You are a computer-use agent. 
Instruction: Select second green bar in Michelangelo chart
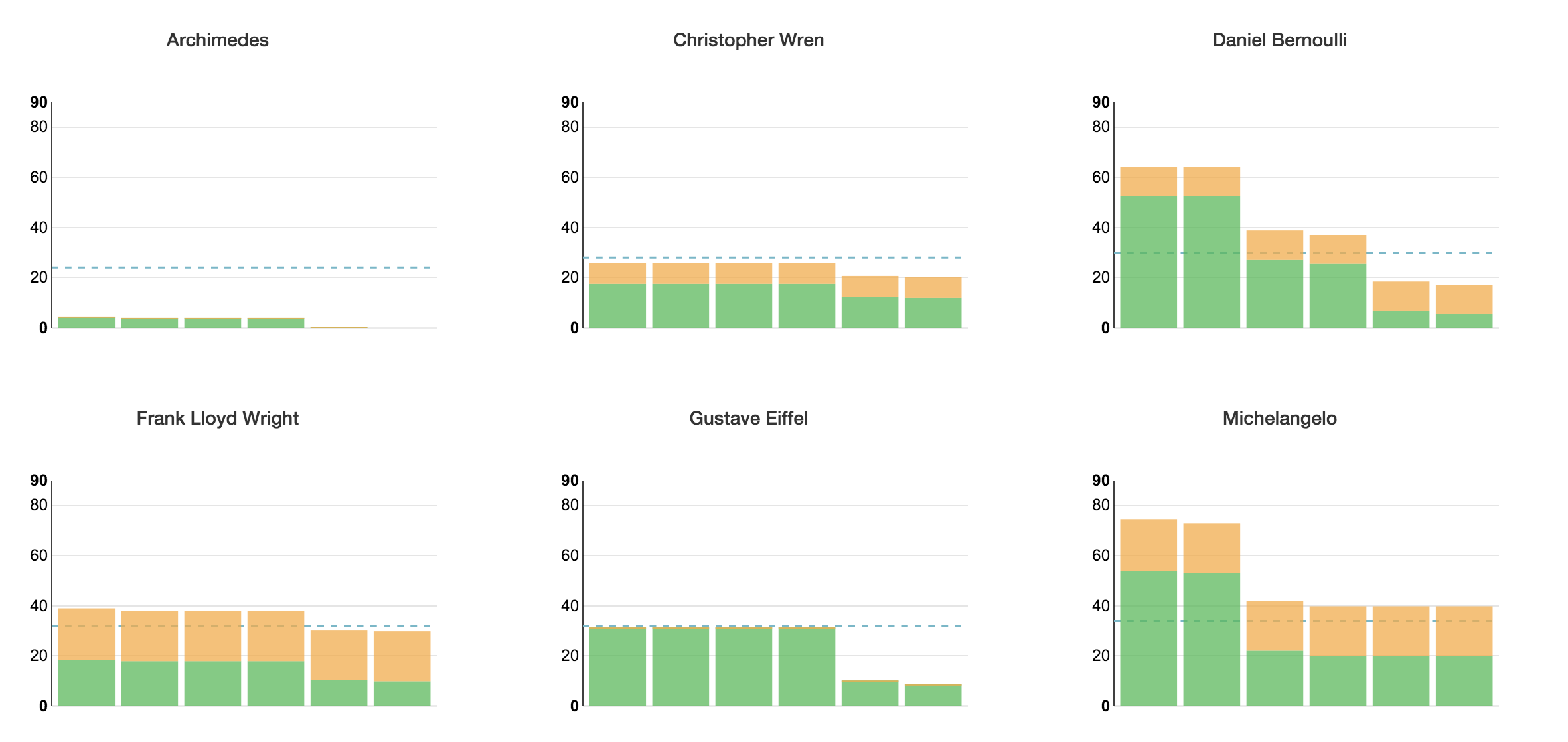pyautogui.click(x=1212, y=640)
